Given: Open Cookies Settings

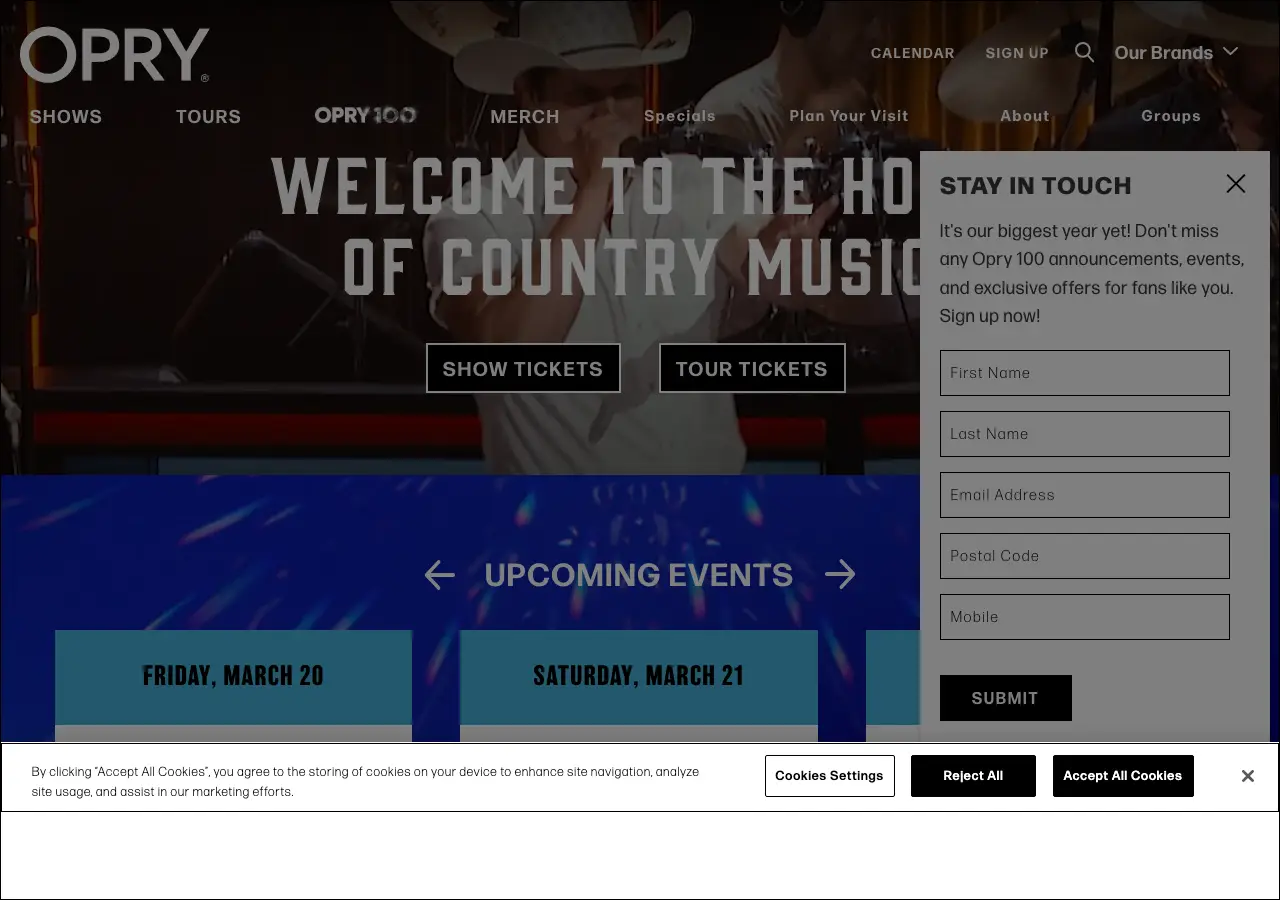Looking at the screenshot, I should pyautogui.click(x=830, y=776).
